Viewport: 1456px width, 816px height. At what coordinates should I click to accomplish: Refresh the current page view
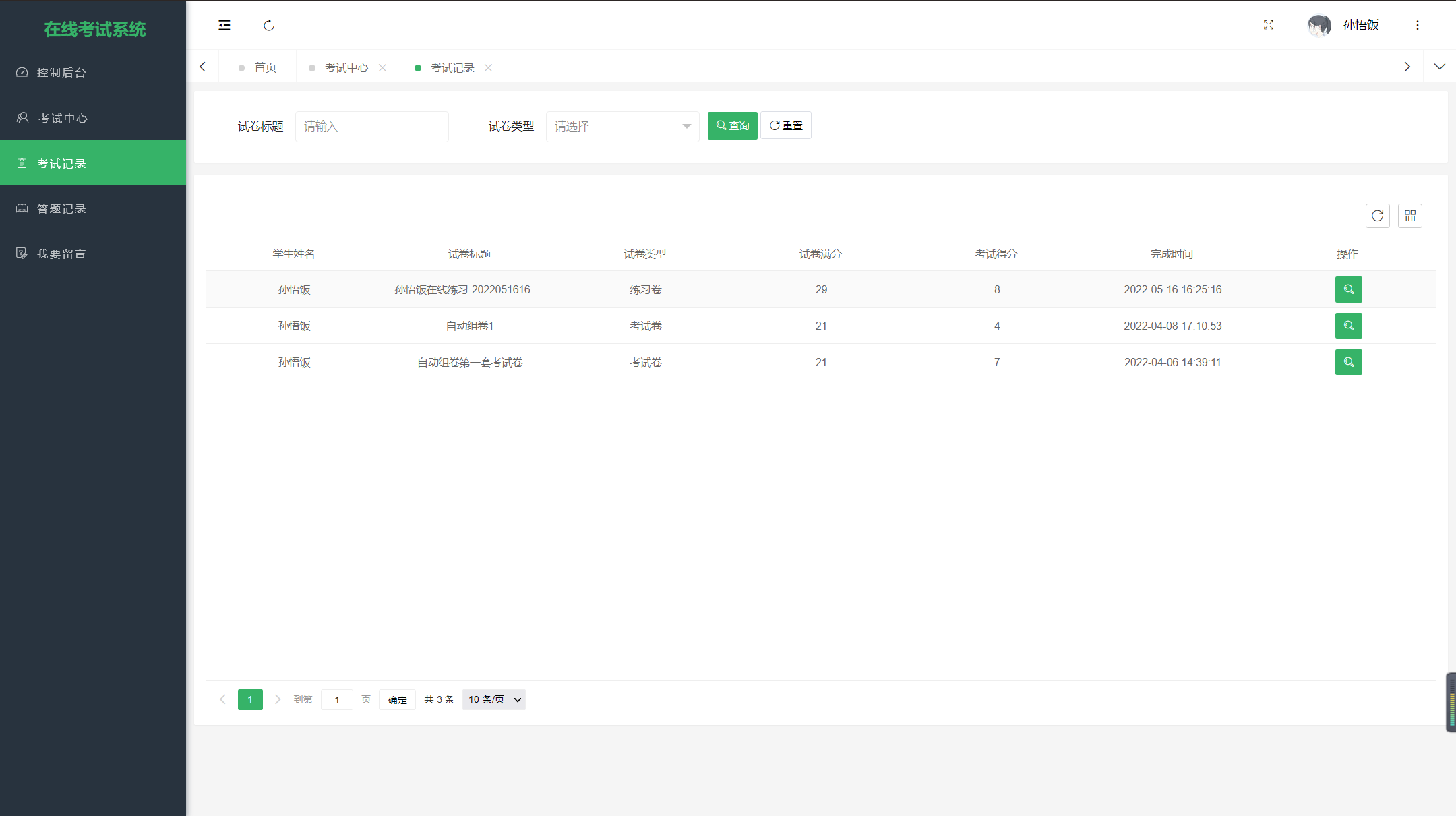pos(269,25)
